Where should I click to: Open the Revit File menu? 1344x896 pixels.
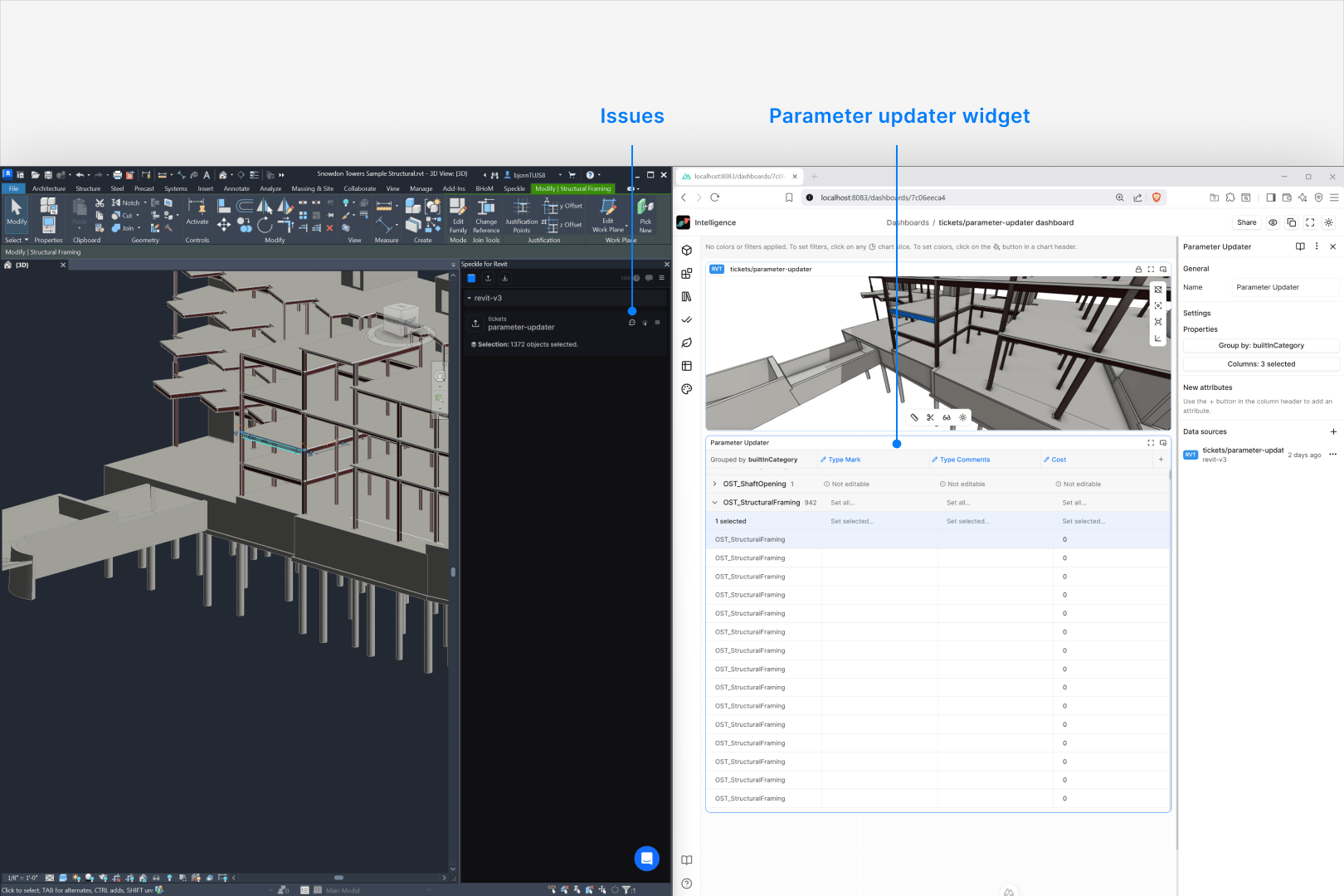click(x=13, y=188)
